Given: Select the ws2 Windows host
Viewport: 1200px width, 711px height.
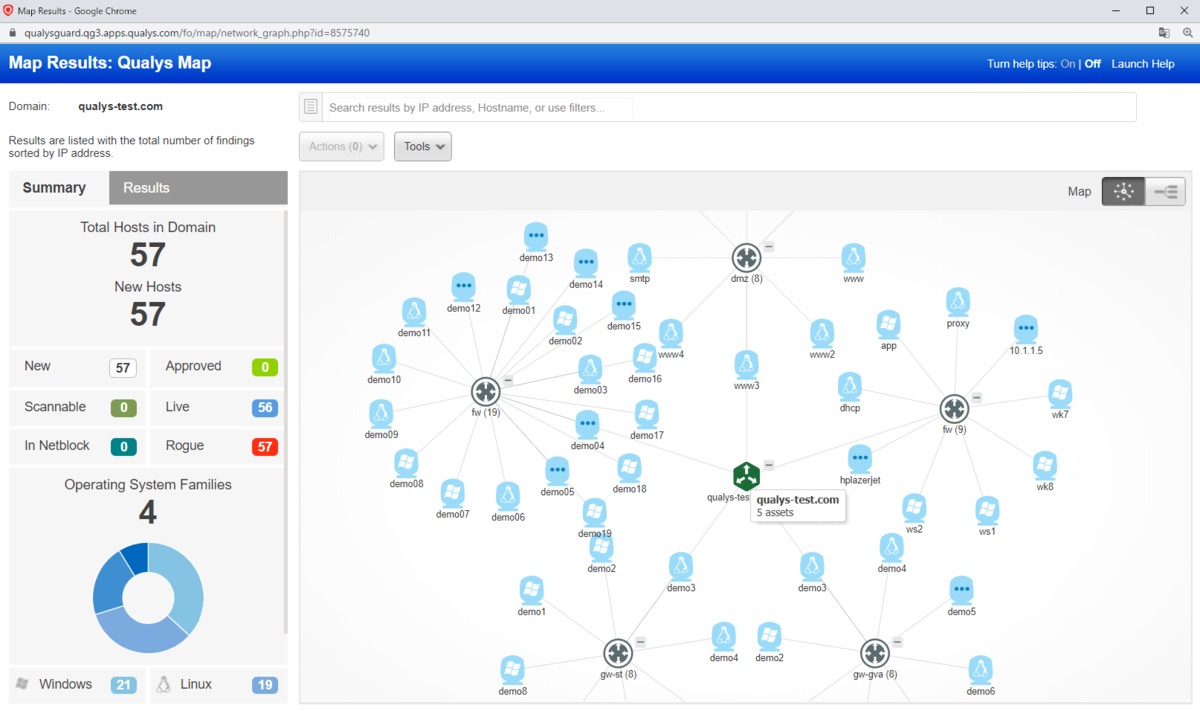Looking at the screenshot, I should 913,508.
